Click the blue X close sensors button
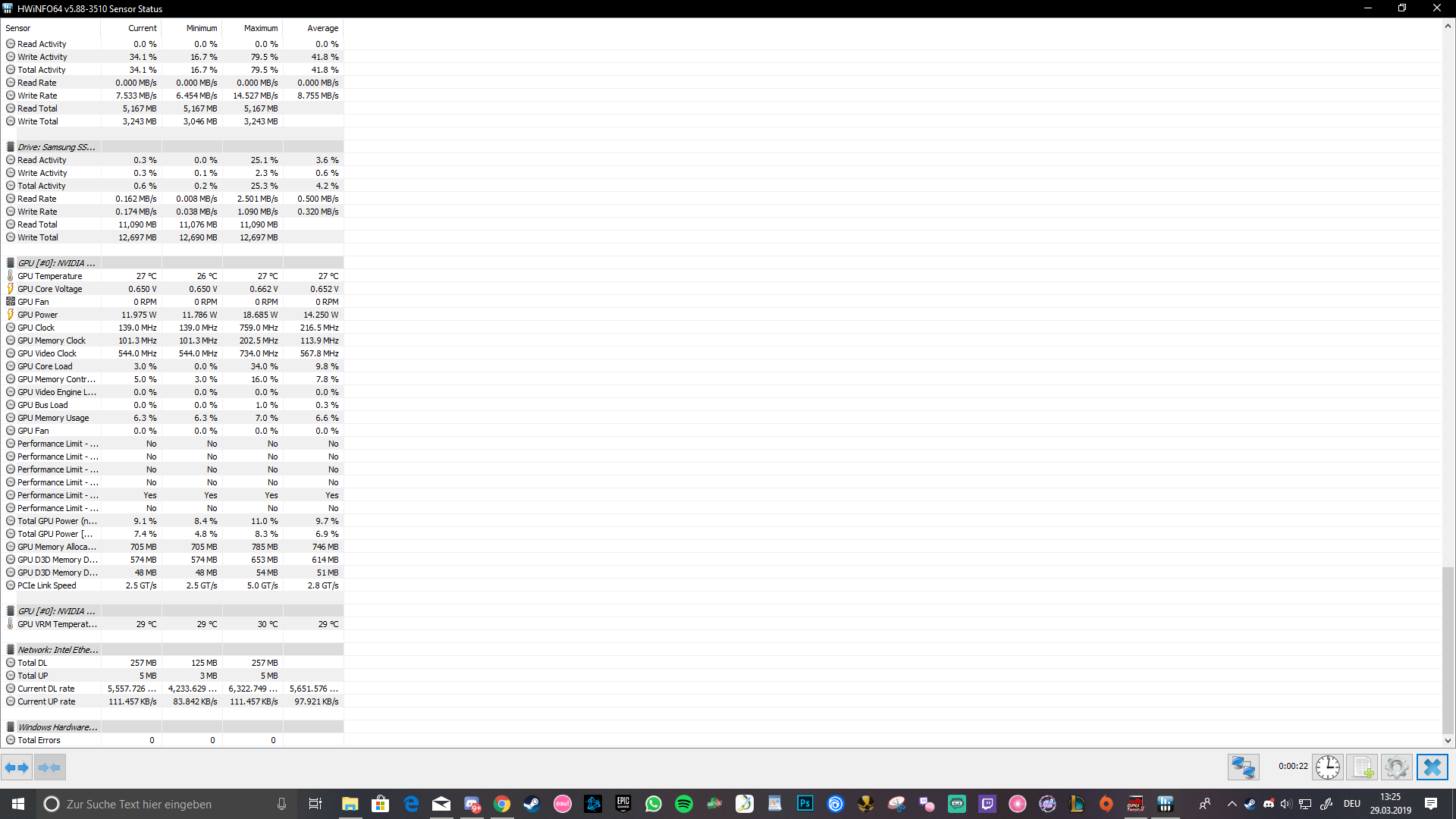This screenshot has height=819, width=1456. pos(1432,767)
